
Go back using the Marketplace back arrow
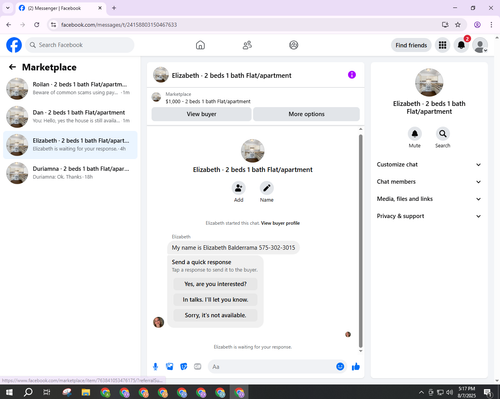(12, 67)
